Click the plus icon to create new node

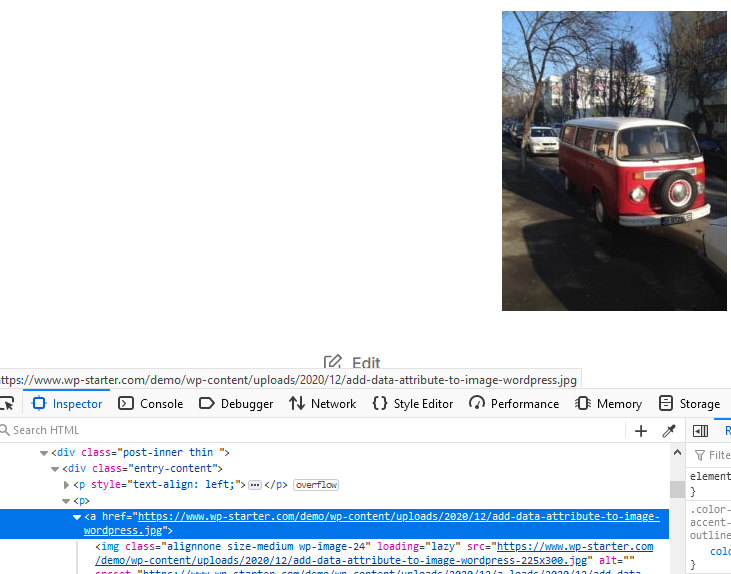[x=641, y=431]
